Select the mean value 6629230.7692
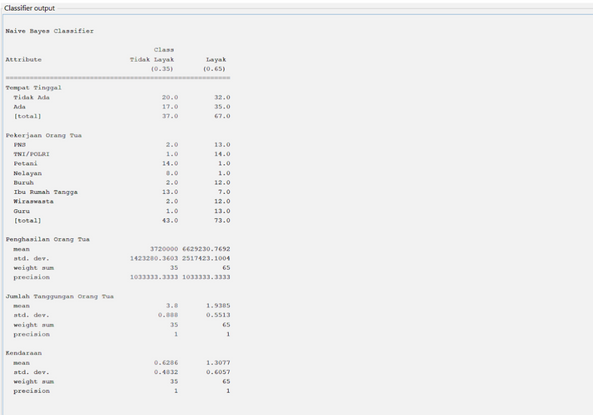The image size is (593, 415). [x=206, y=249]
